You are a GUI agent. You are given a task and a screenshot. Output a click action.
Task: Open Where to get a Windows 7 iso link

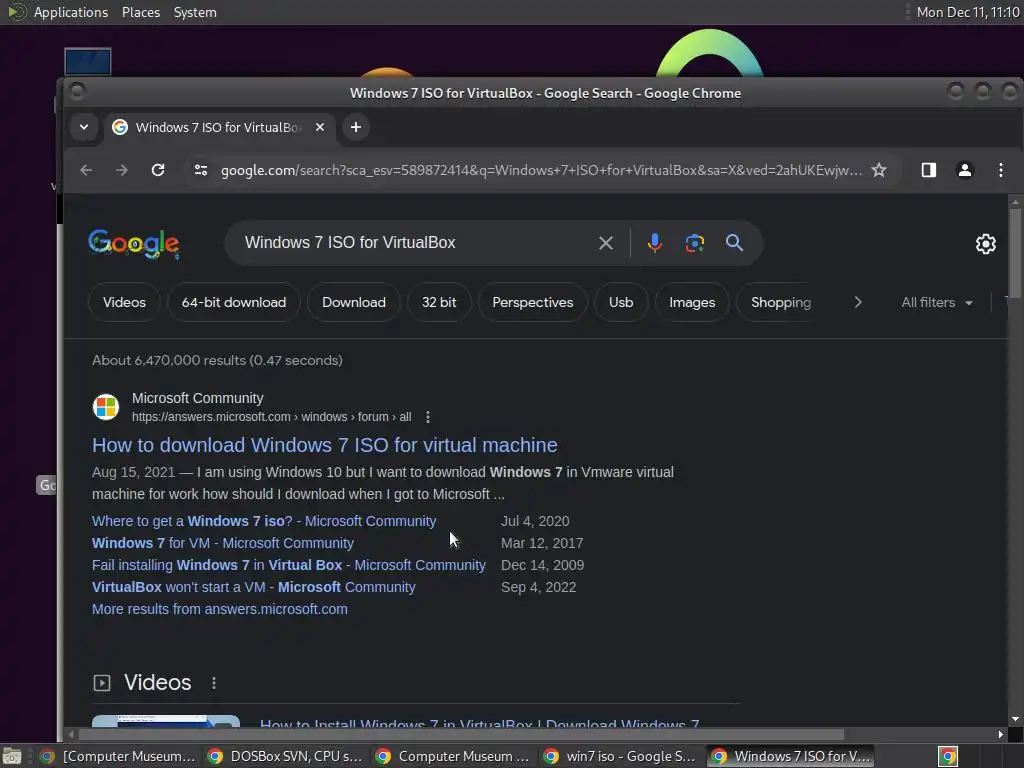click(x=264, y=521)
